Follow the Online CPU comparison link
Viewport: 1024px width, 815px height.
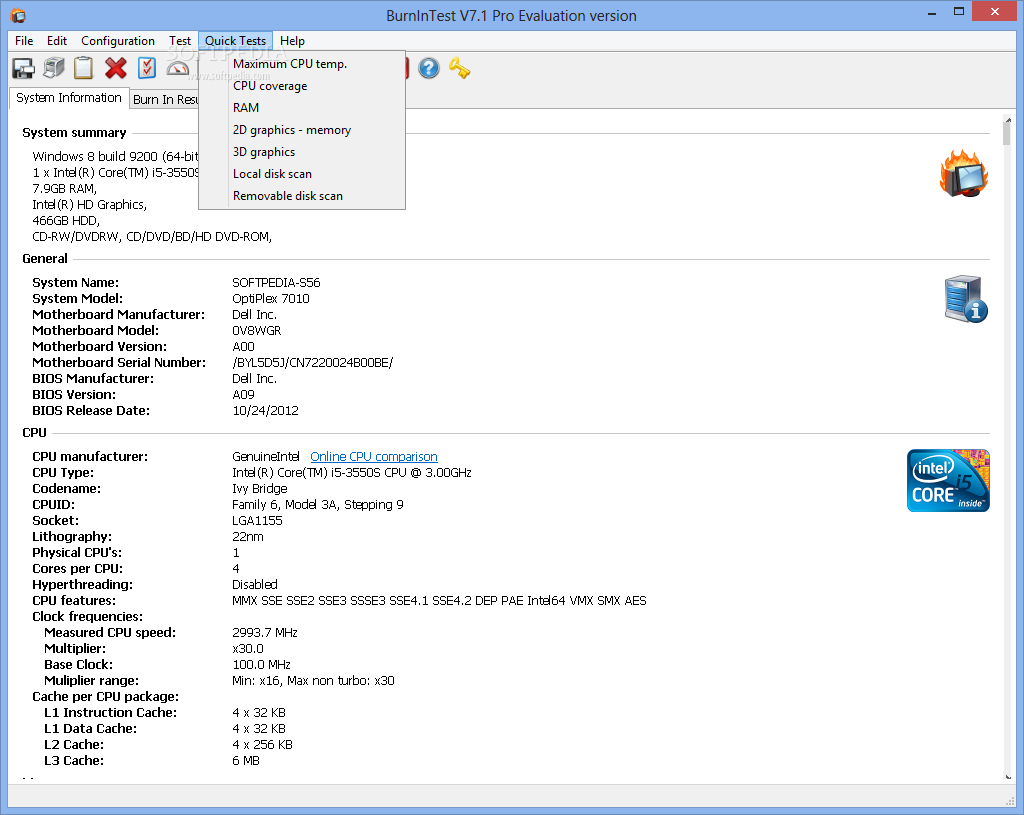click(374, 456)
